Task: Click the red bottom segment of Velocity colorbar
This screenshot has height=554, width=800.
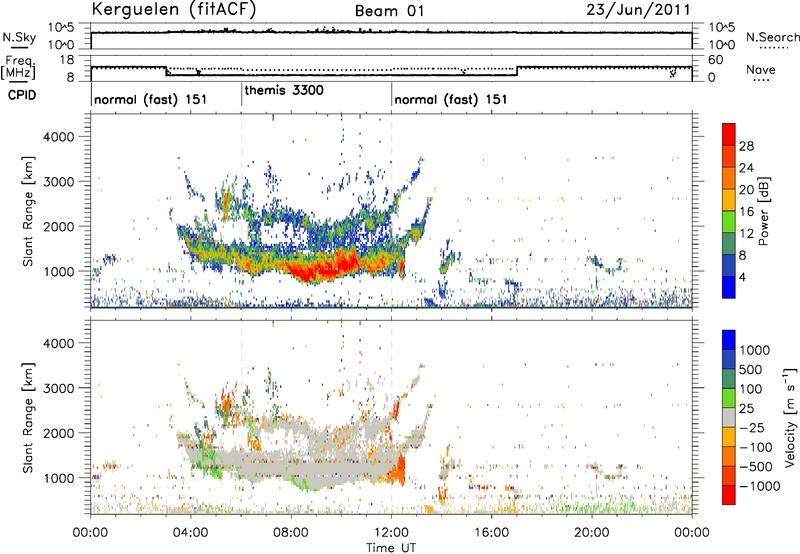Action: (729, 495)
